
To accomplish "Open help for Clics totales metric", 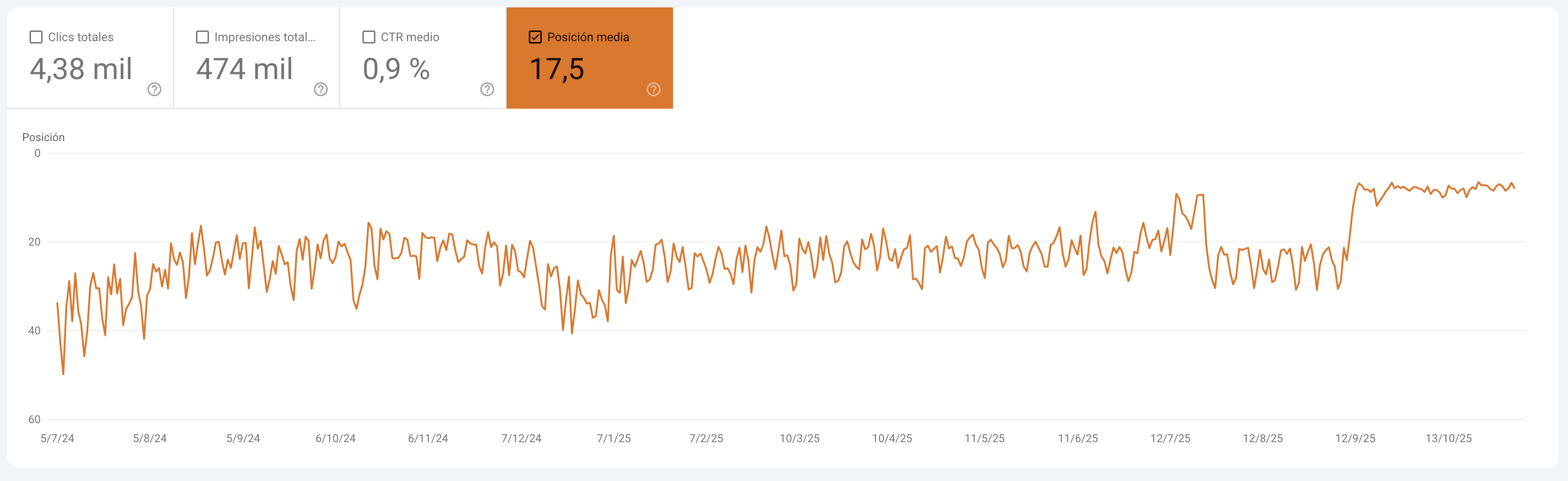I will [x=154, y=90].
